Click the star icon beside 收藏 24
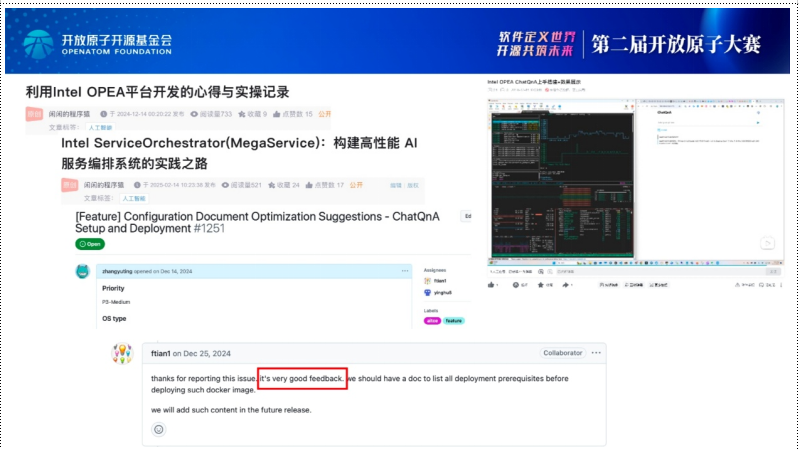The width and height of the screenshot is (799, 449). pos(272,185)
